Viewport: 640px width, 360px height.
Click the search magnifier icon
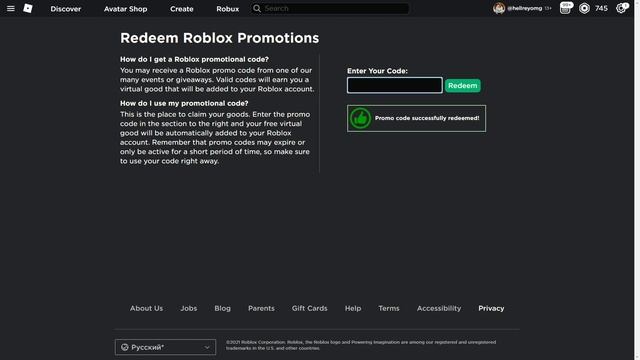(x=257, y=8)
